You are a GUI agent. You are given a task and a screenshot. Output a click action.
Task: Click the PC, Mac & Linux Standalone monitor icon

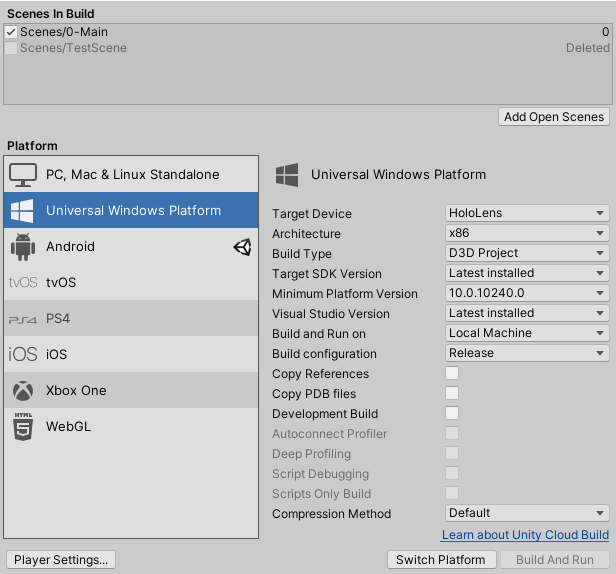[23, 175]
